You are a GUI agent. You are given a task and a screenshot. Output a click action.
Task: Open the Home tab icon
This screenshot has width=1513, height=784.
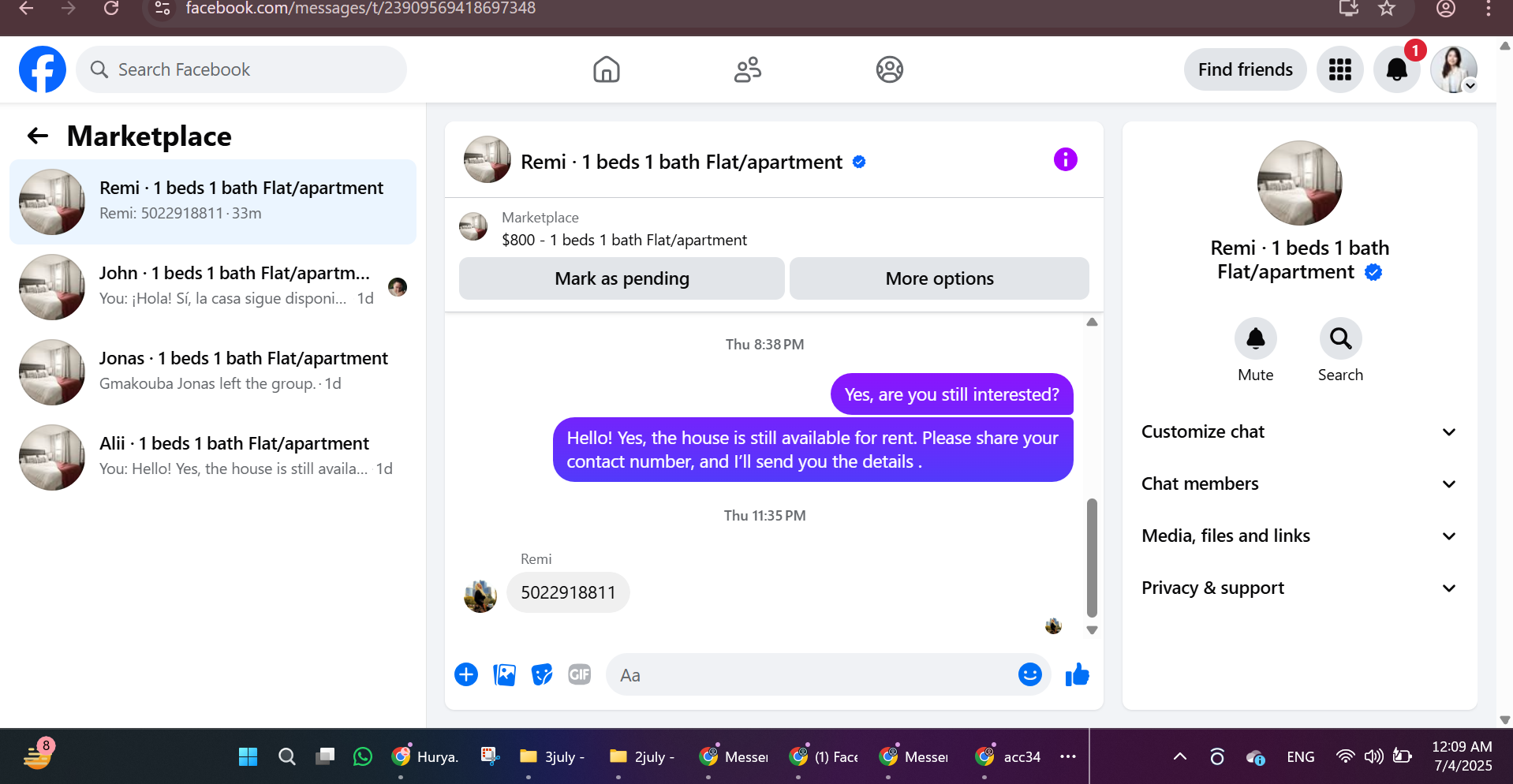coord(606,69)
